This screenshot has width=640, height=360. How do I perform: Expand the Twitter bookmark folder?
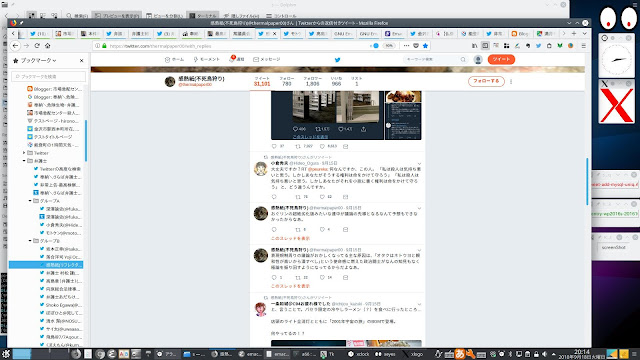(x=24, y=153)
